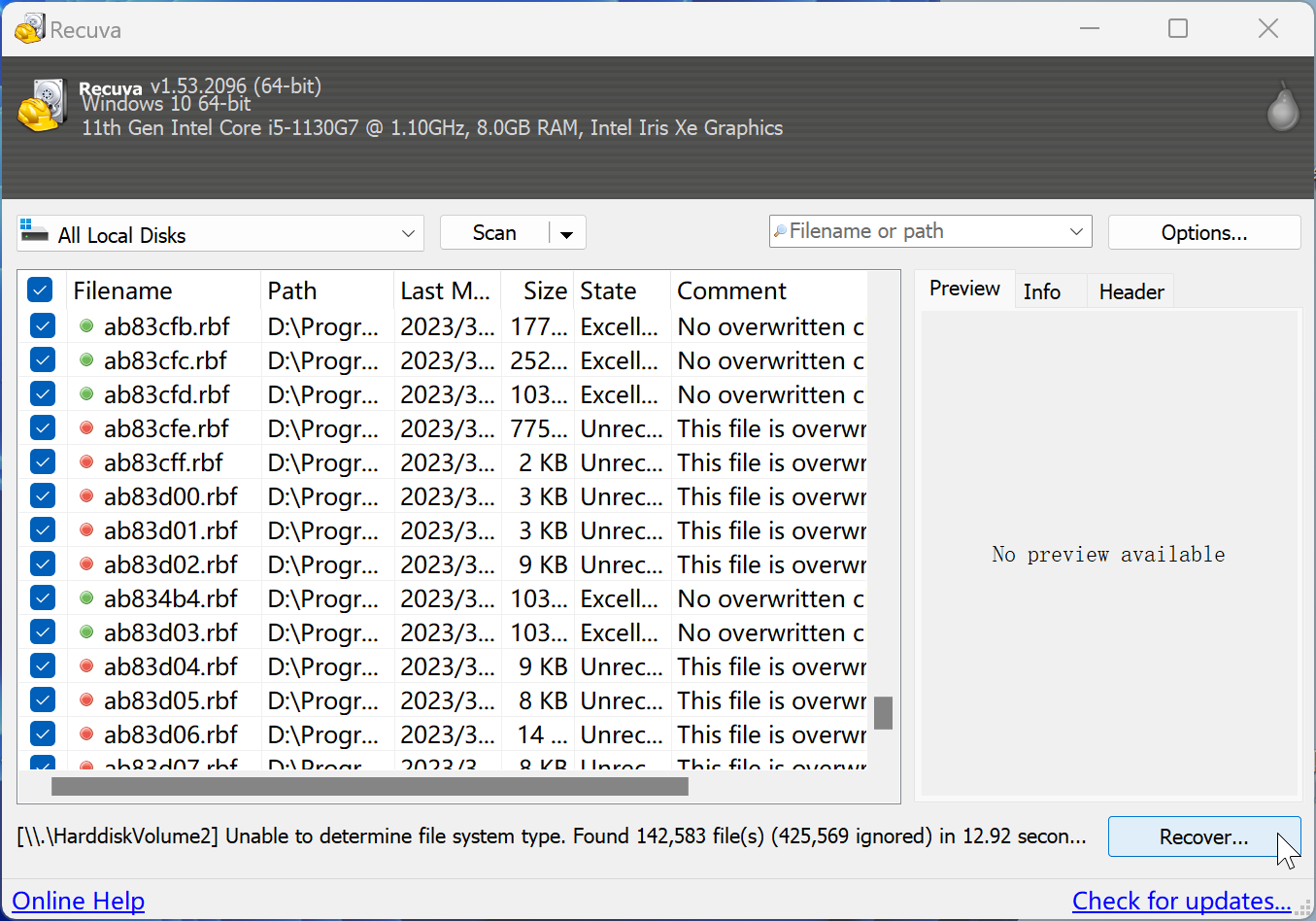Select the ab83d03.rbf filename row
This screenshot has height=921, width=1316.
click(171, 632)
